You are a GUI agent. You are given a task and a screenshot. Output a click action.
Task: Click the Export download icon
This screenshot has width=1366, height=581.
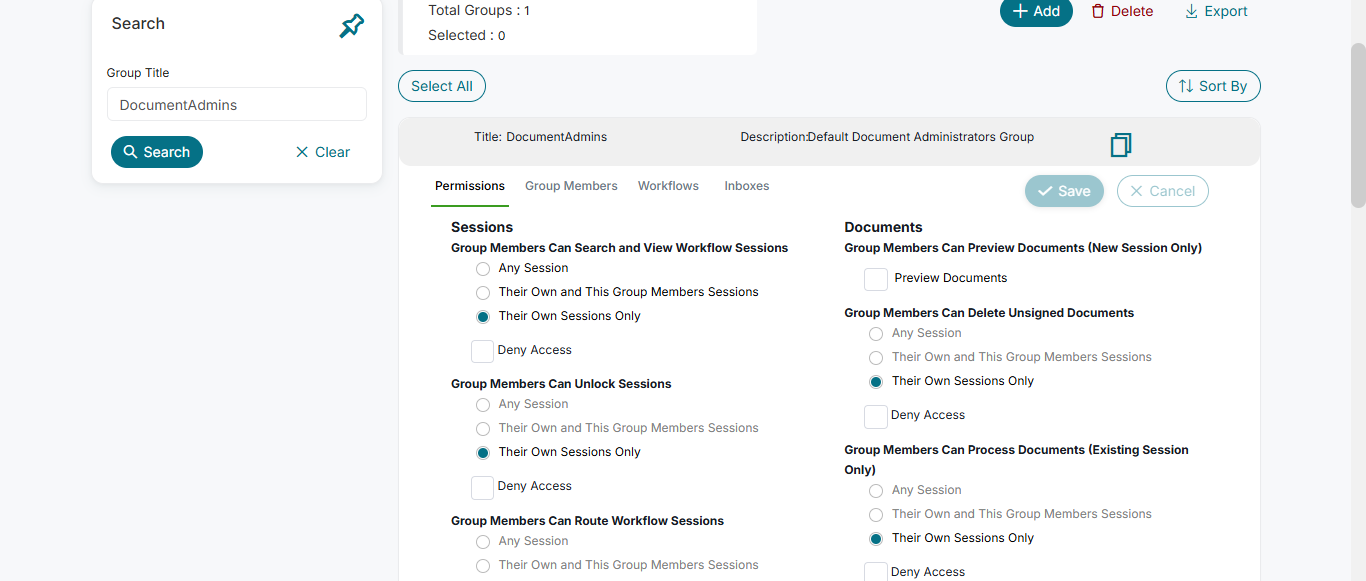1191,11
